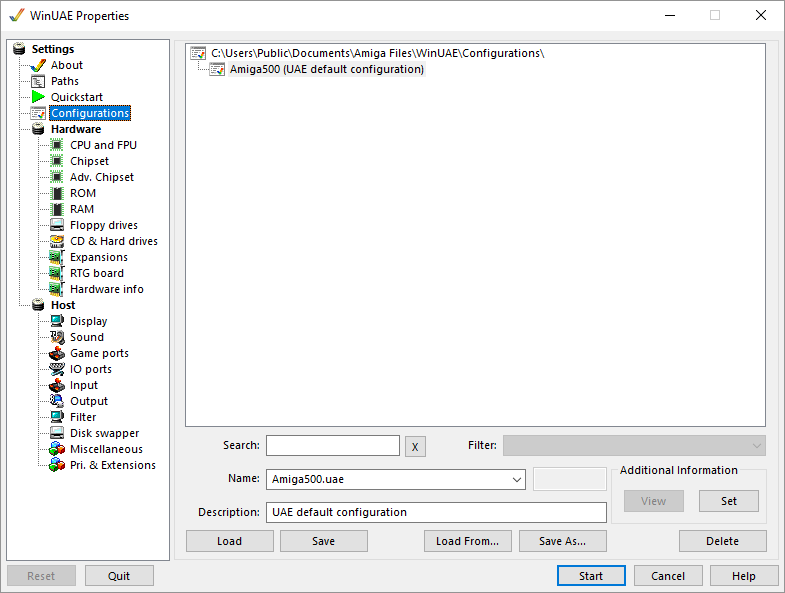
Task: Open the Sound settings page
Action: point(87,337)
